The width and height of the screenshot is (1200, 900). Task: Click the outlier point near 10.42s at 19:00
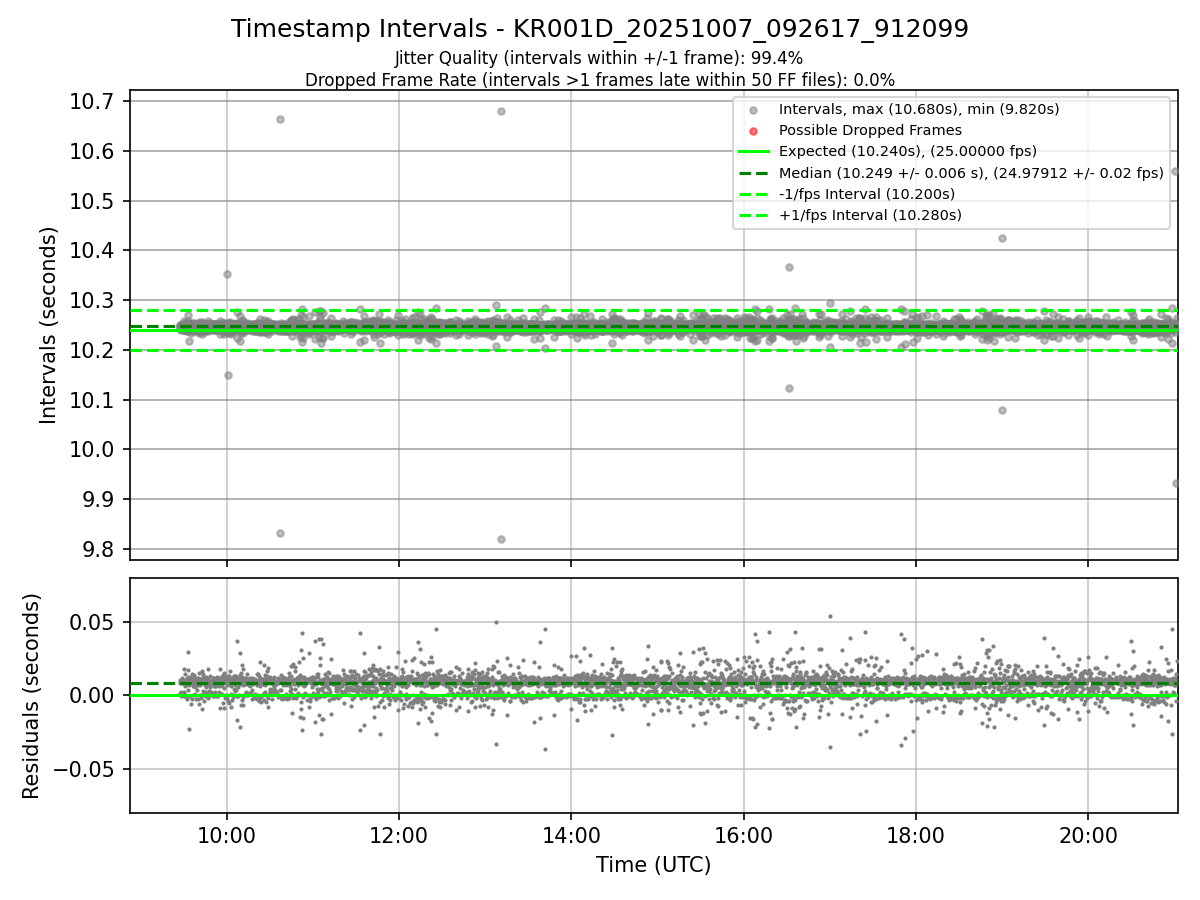pyautogui.click(x=1002, y=238)
